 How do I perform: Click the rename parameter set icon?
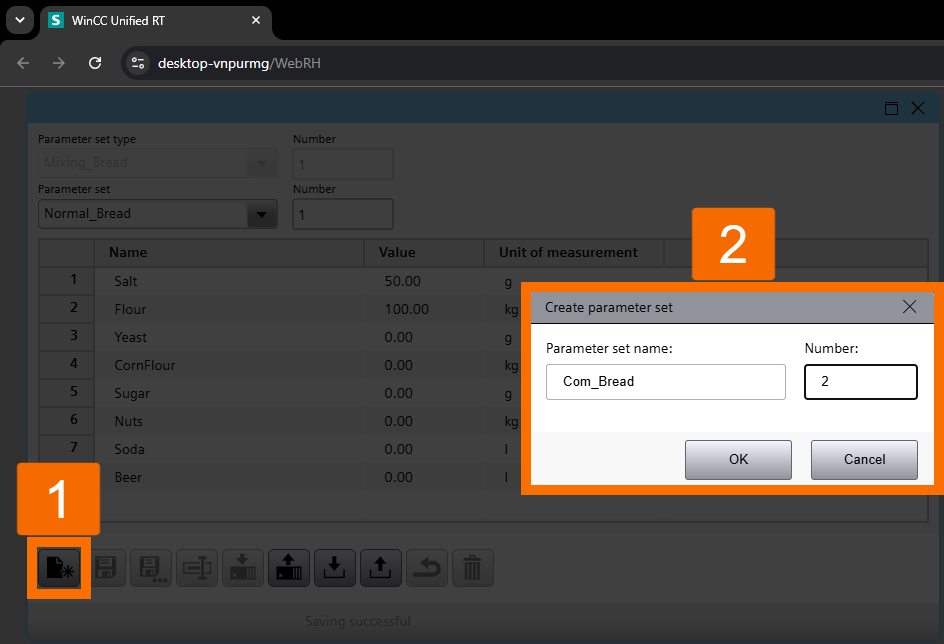point(197,568)
